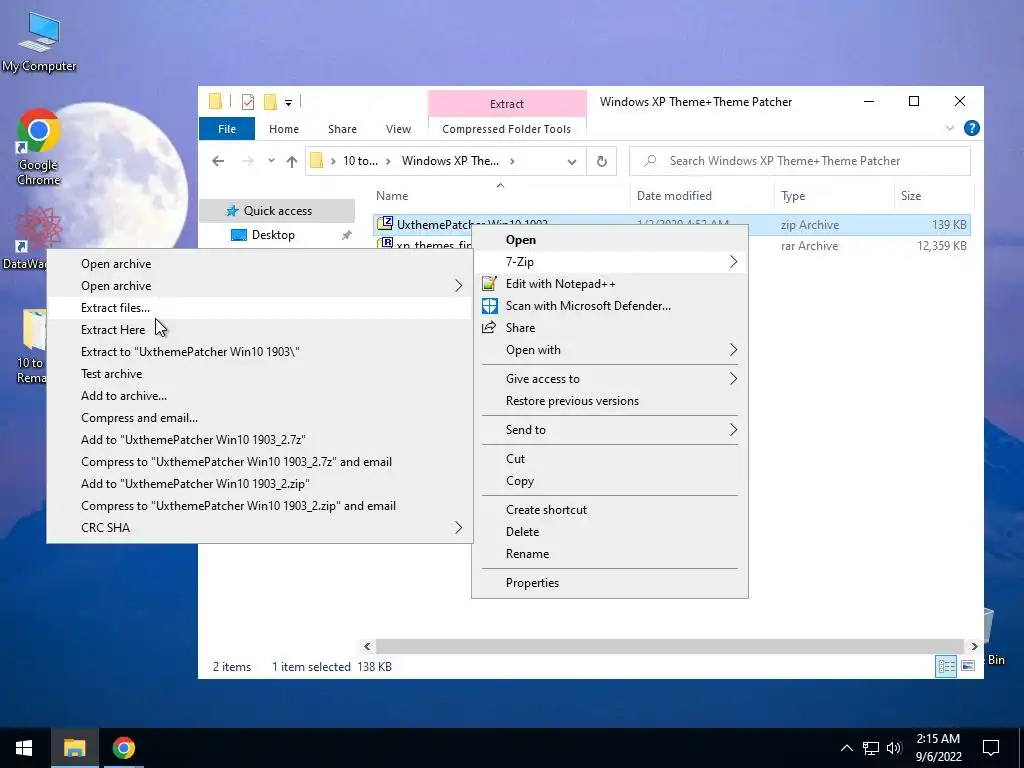The width and height of the screenshot is (1024, 768).
Task: Choose Edit with Notepad++
Action: click(609, 284)
